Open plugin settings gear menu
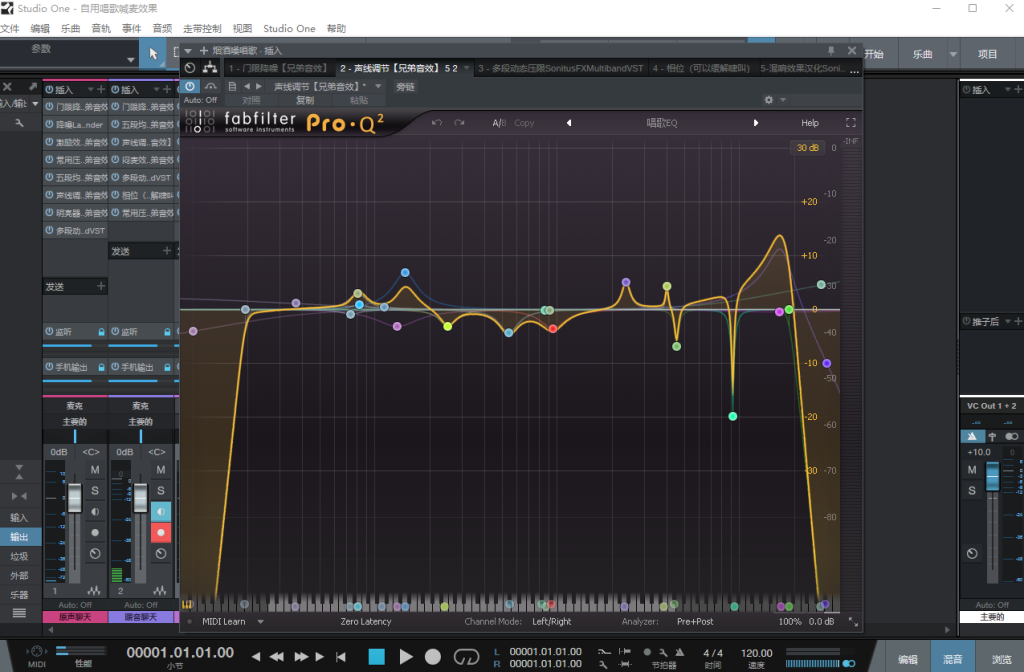Viewport: 1024px width, 672px height. (x=769, y=100)
